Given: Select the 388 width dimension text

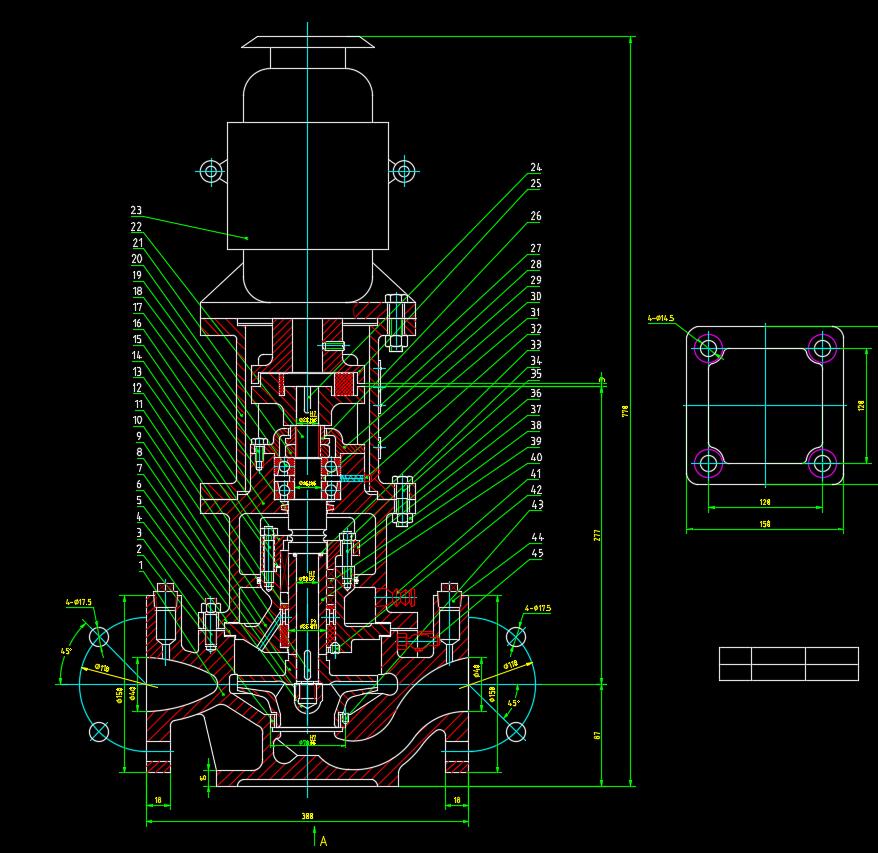Looking at the screenshot, I should [308, 816].
